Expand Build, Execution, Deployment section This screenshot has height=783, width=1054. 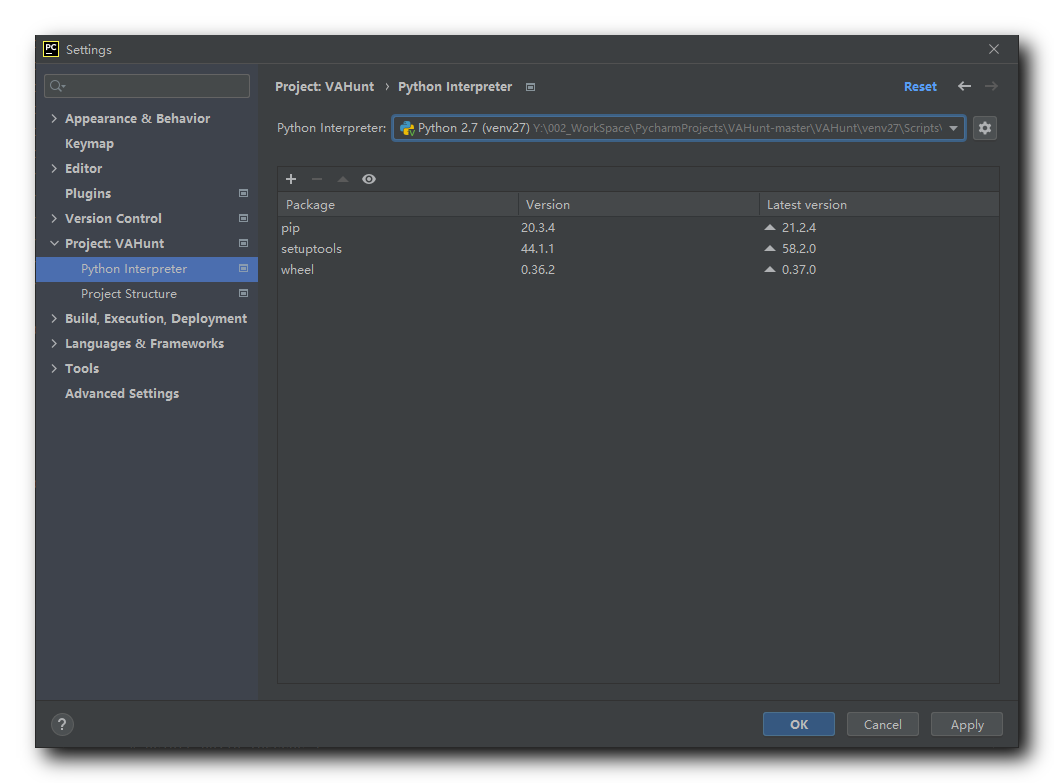click(54, 318)
